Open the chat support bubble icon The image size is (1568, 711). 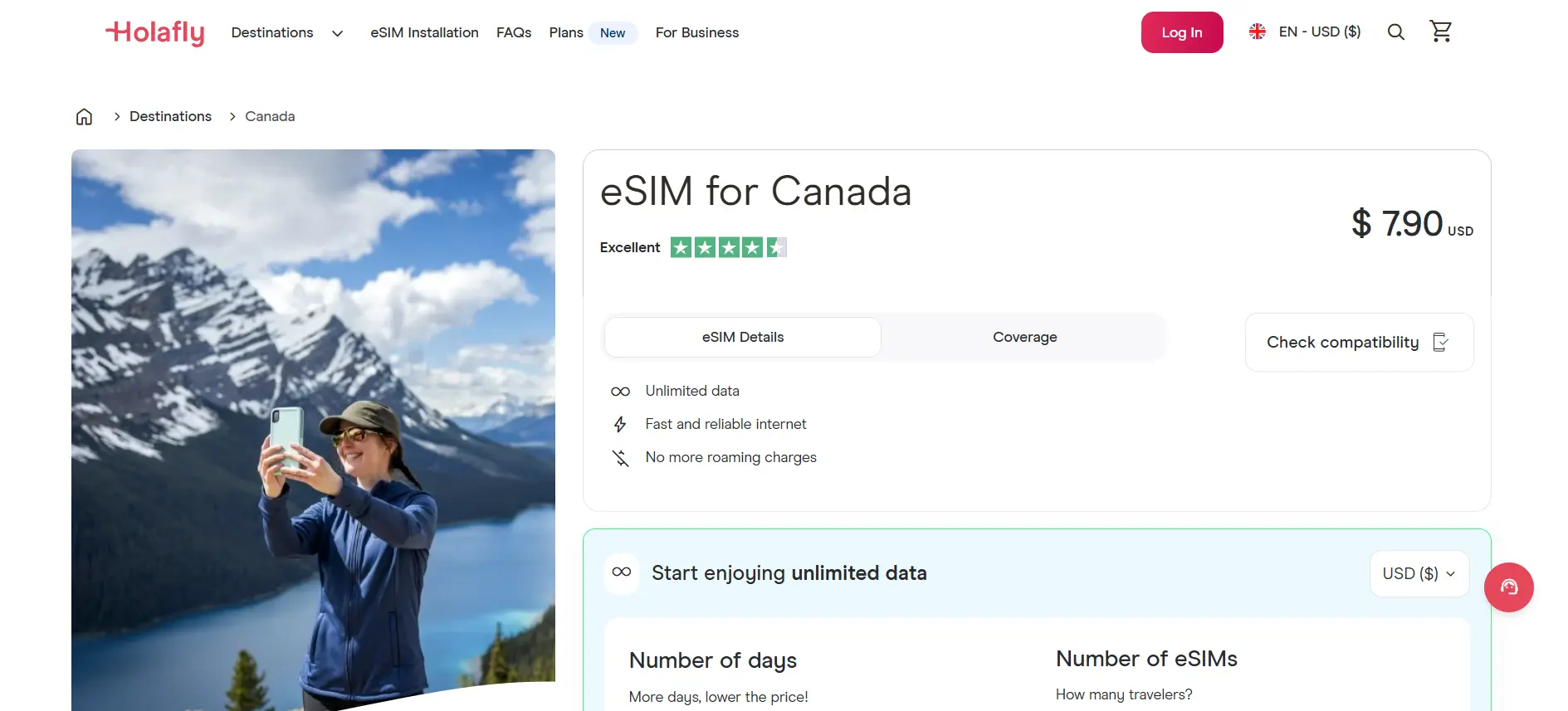click(x=1509, y=587)
